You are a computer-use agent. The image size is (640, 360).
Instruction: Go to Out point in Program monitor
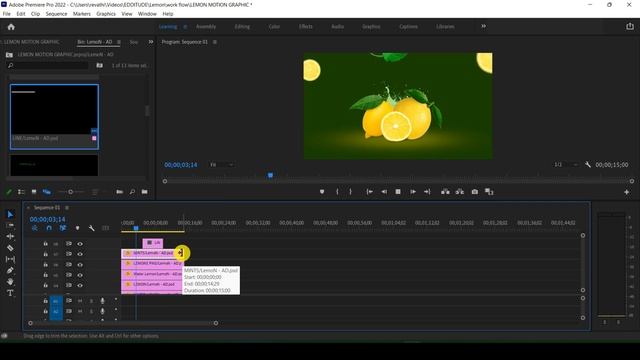tap(427, 192)
